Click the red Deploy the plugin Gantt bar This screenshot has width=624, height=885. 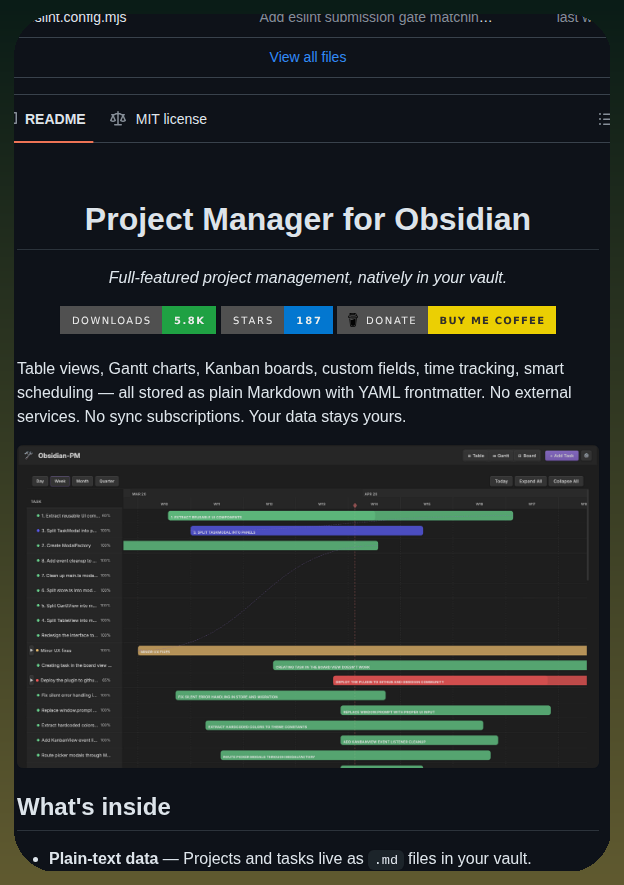(460, 681)
